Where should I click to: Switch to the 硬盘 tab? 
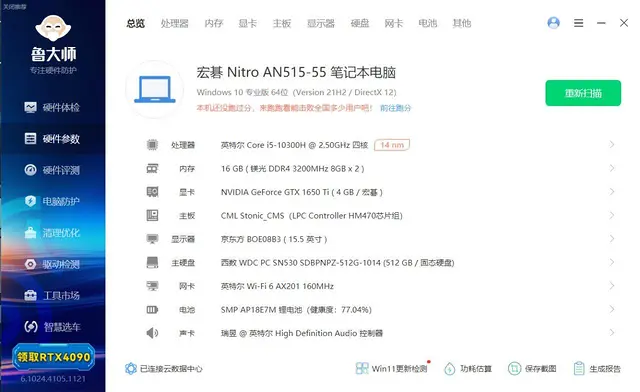coord(360,24)
